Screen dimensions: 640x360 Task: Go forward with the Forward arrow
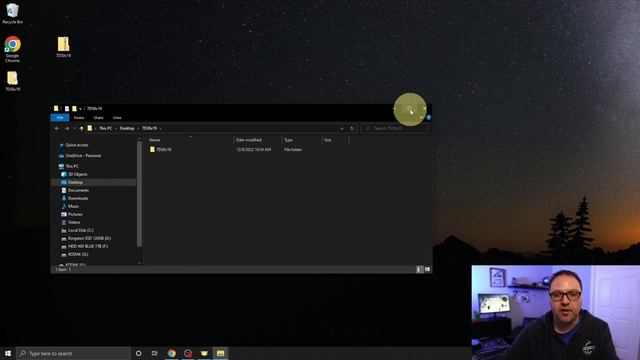click(x=67, y=128)
